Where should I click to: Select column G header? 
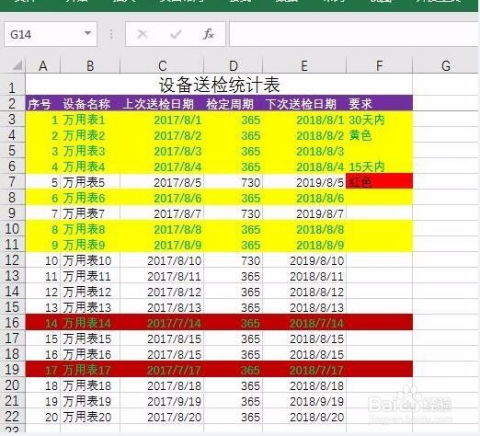[x=446, y=66]
